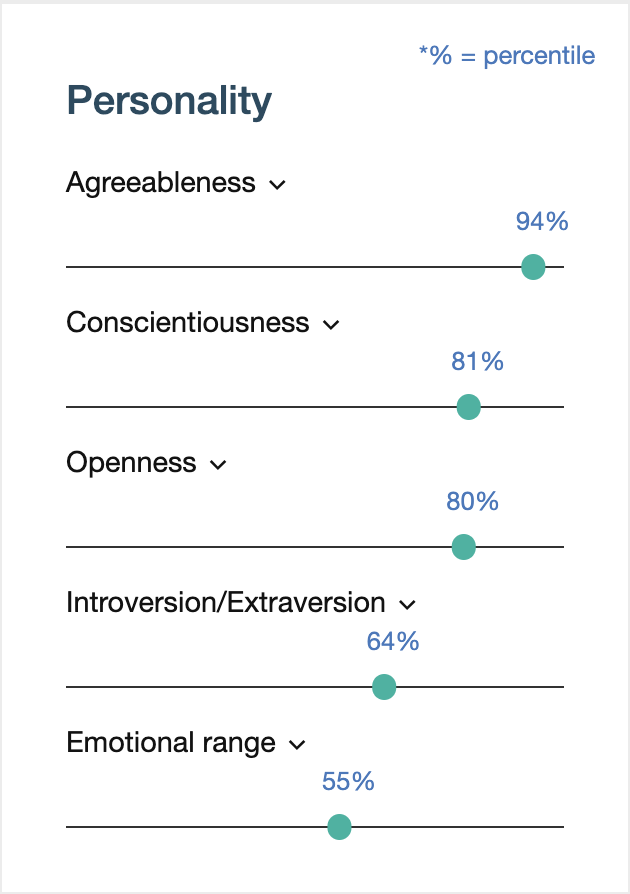The image size is (630, 894).
Task: Expand the Emotional range trait details
Action: pos(296,744)
